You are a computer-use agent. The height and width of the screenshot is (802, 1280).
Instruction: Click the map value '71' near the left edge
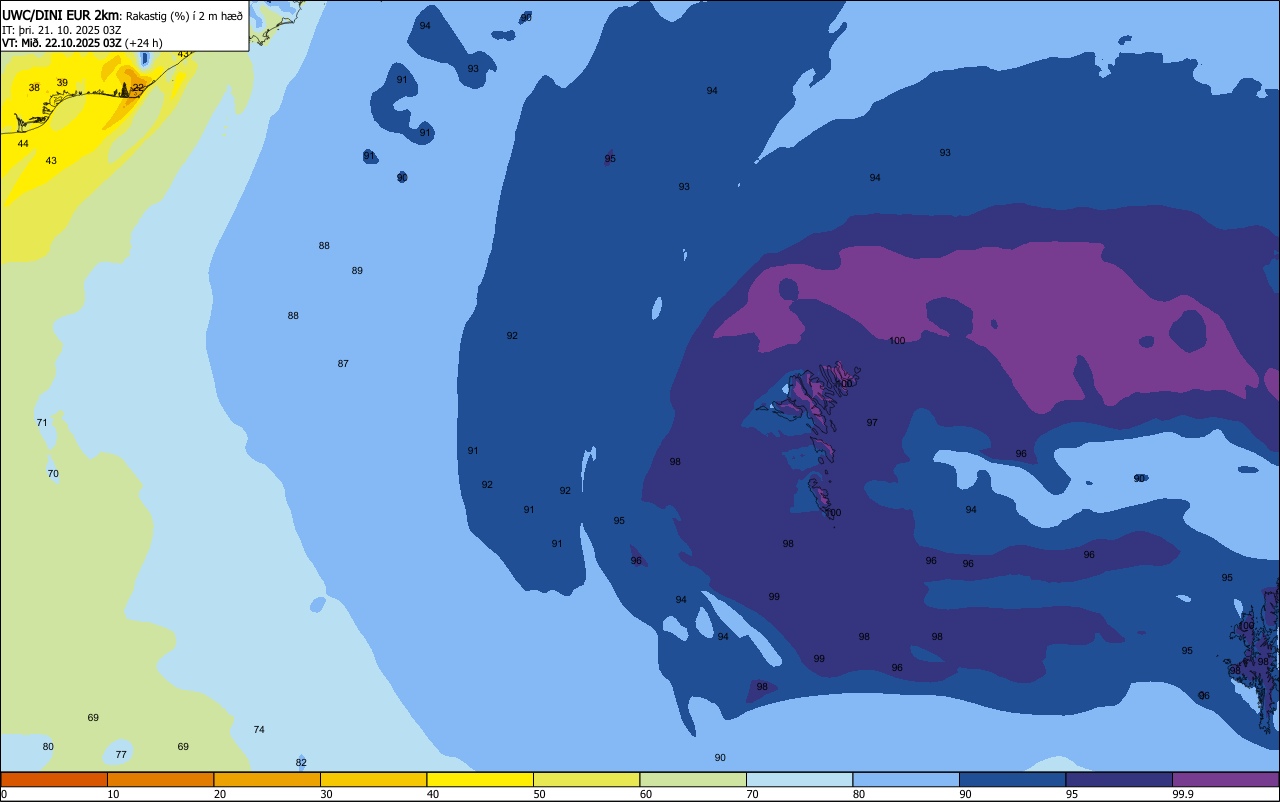point(42,423)
